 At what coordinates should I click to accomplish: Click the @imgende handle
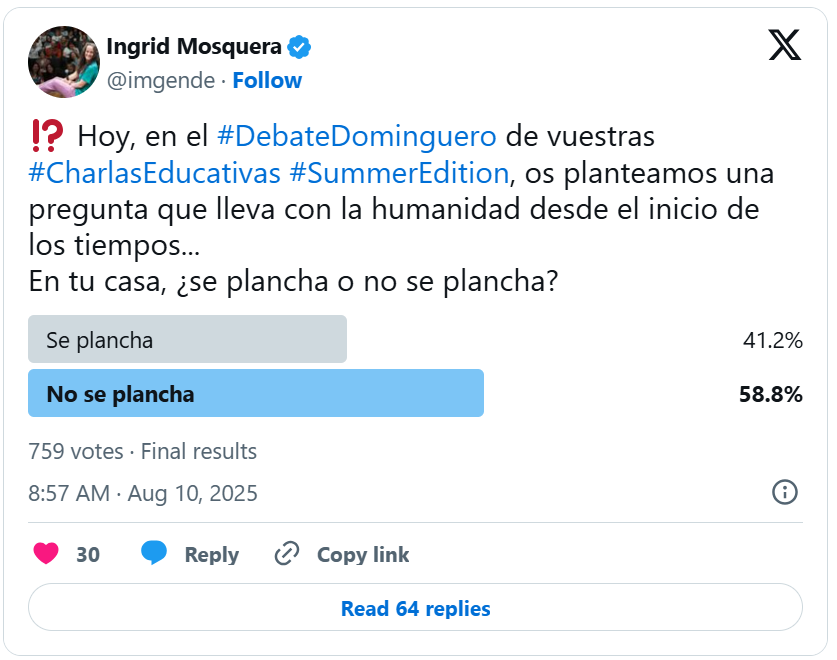click(160, 80)
